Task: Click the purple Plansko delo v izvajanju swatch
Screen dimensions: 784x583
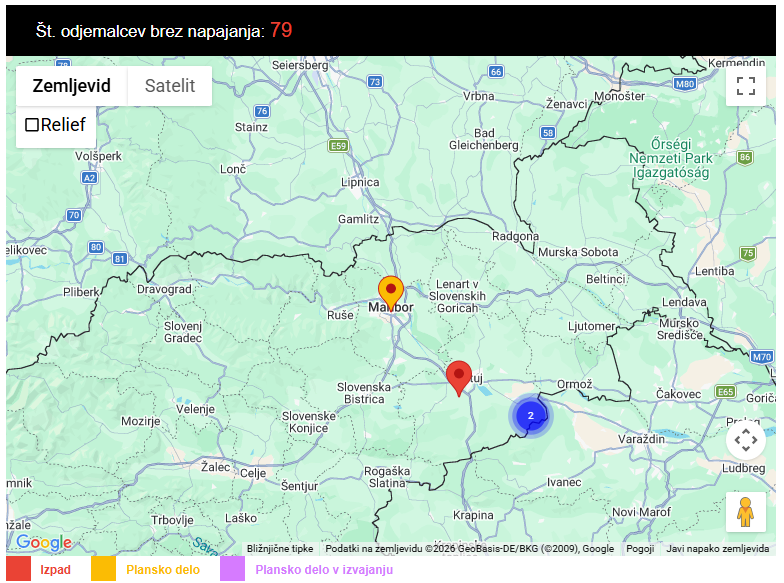Action: coord(232,569)
